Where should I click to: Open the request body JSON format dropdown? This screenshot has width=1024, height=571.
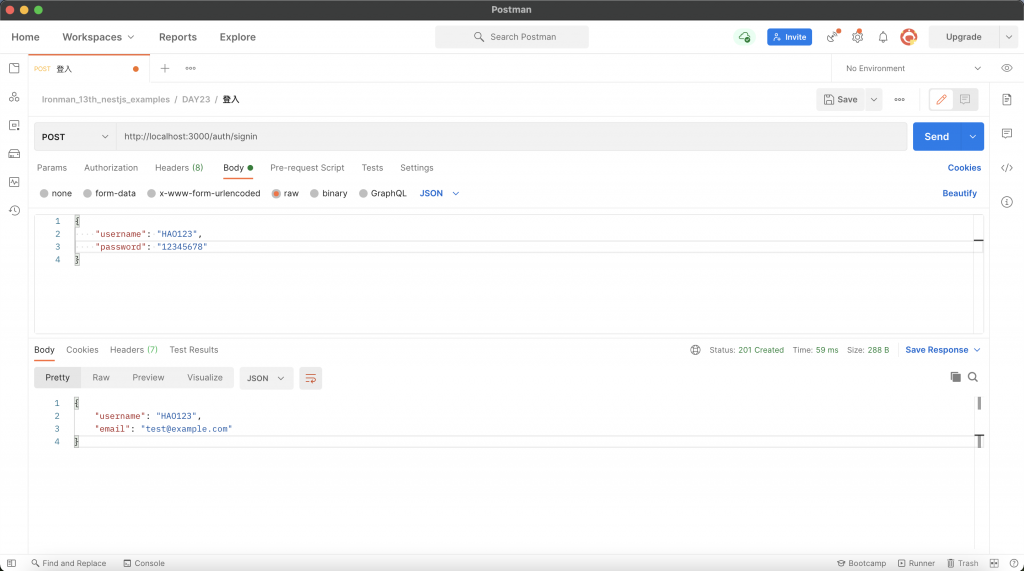click(439, 193)
